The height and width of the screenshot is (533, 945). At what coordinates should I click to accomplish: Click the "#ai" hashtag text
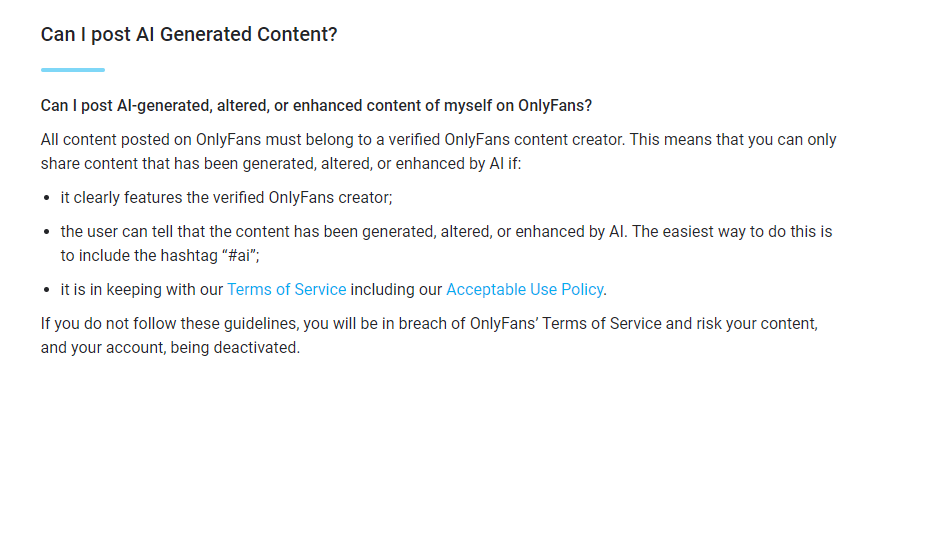239,256
